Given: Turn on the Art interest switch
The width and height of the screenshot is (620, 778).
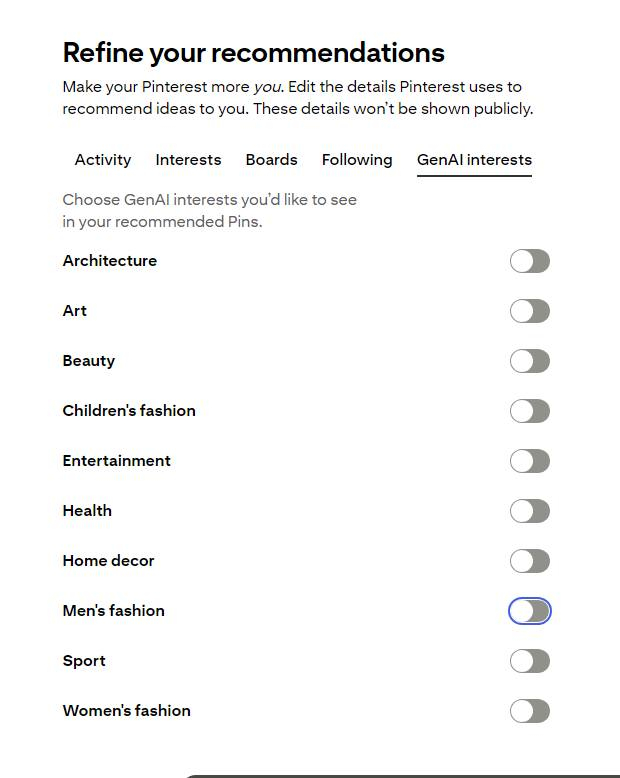Looking at the screenshot, I should [x=530, y=311].
